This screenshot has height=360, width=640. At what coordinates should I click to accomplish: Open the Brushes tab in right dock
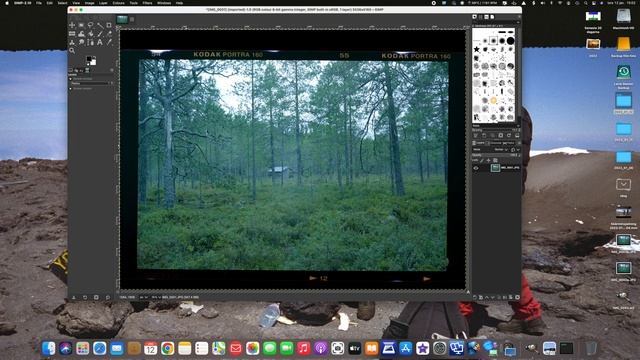(474, 17)
